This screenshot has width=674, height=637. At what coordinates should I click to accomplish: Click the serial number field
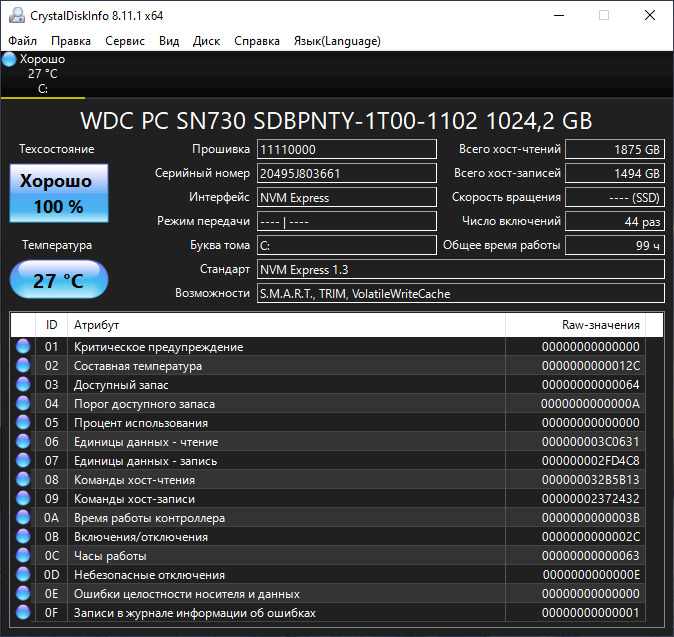(x=346, y=173)
